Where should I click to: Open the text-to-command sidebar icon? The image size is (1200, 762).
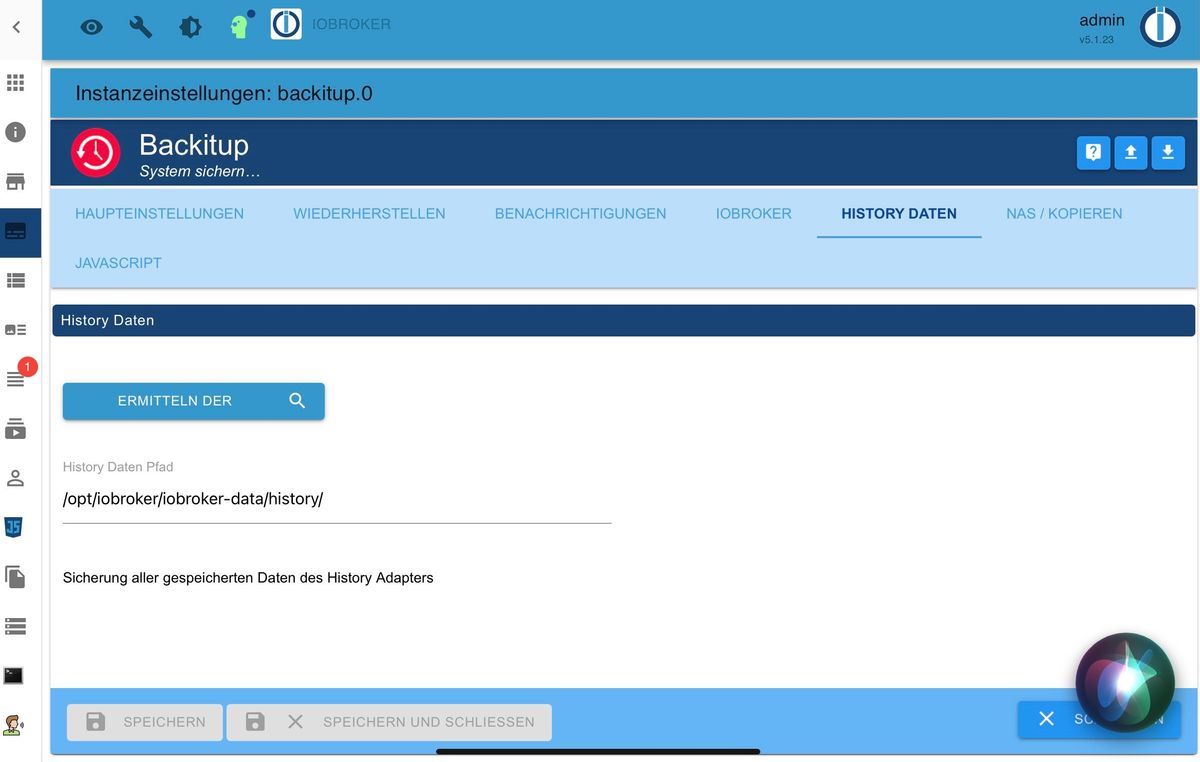14,725
